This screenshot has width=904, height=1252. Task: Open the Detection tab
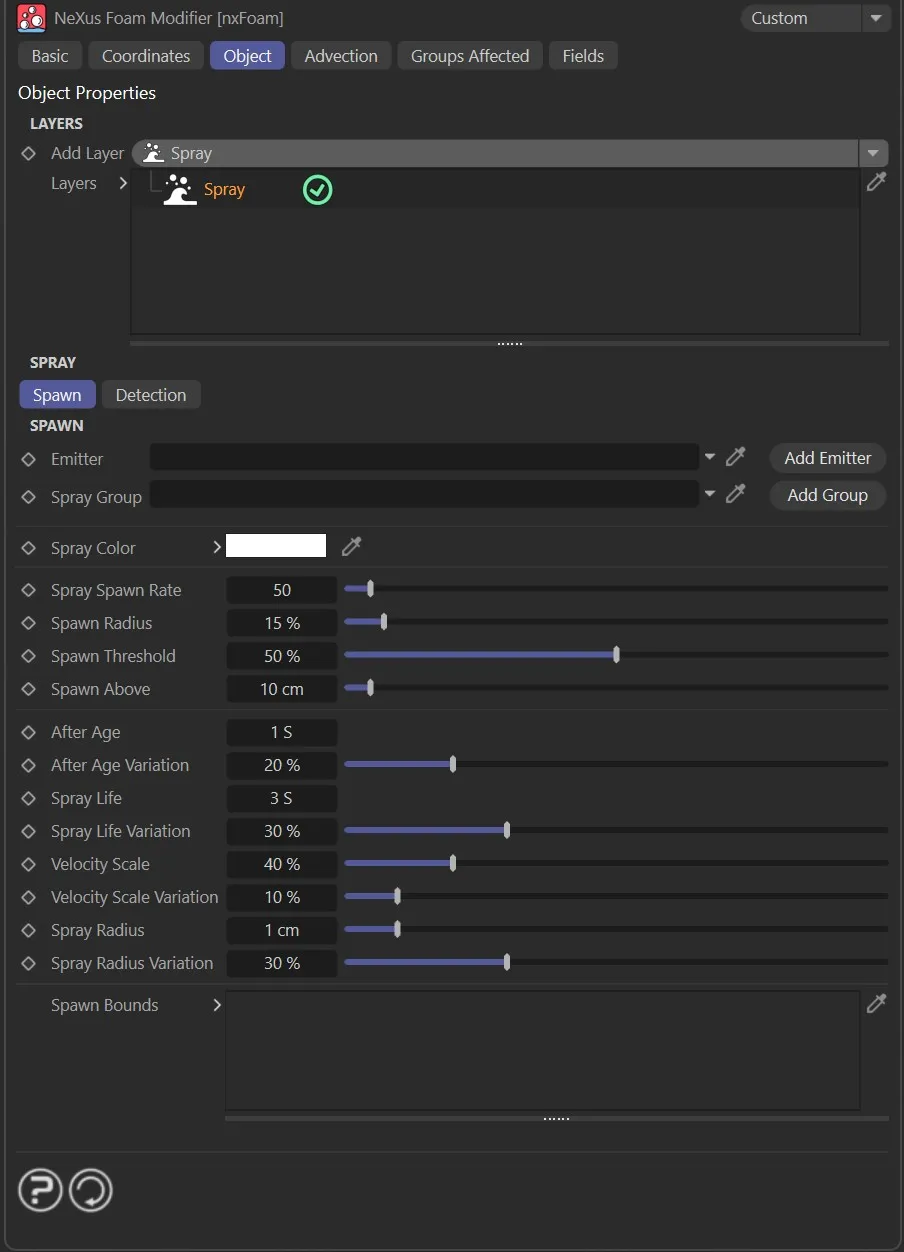151,395
